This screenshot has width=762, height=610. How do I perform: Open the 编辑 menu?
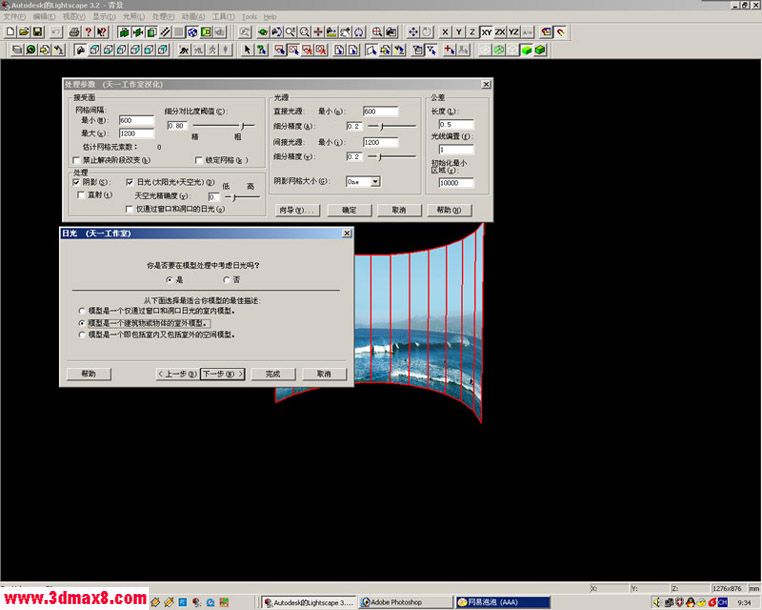(x=44, y=17)
